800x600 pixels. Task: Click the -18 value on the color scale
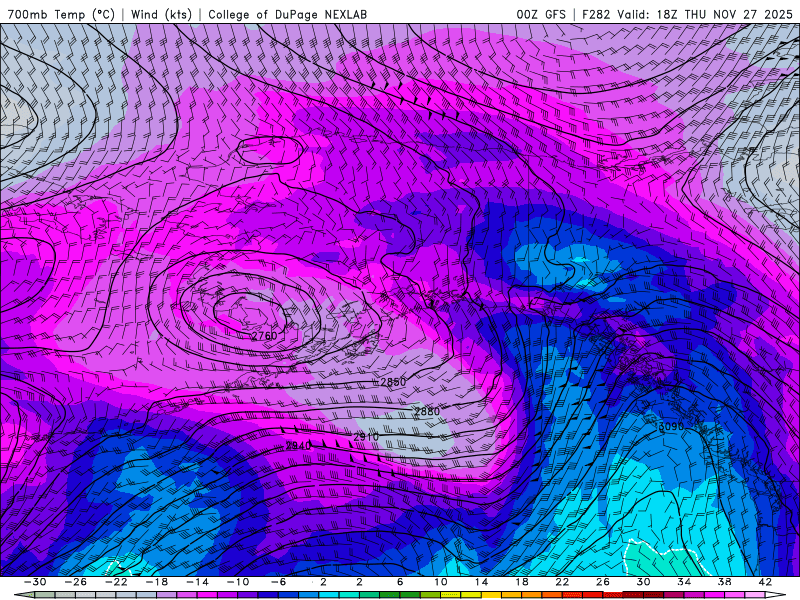(156, 582)
